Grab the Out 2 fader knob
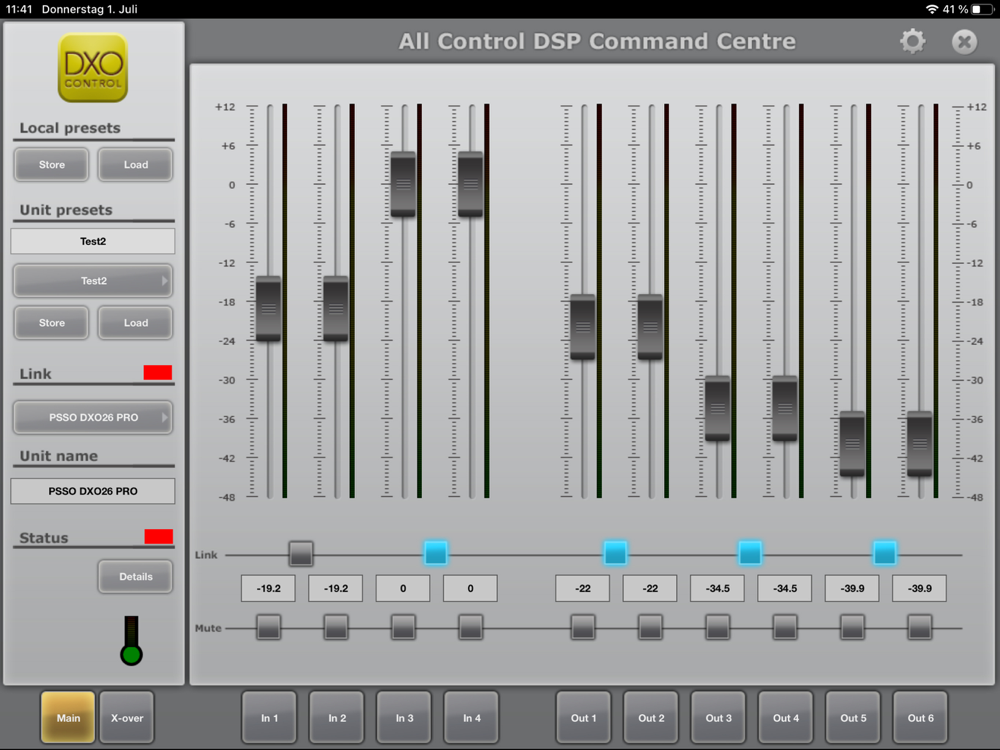 651,327
